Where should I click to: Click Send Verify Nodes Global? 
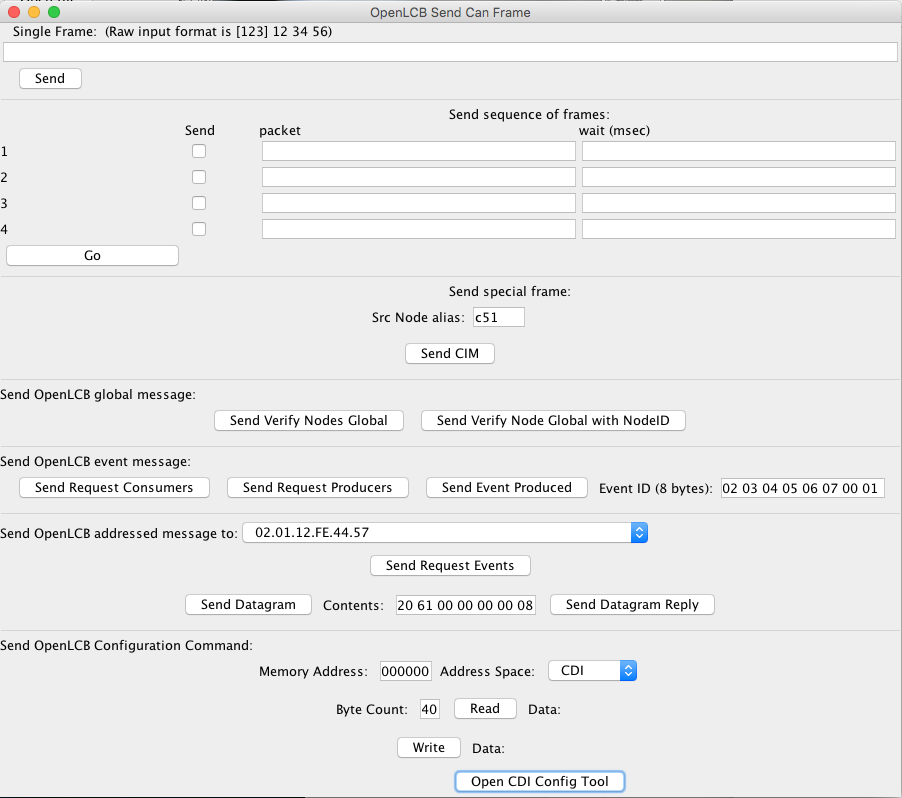click(x=308, y=420)
